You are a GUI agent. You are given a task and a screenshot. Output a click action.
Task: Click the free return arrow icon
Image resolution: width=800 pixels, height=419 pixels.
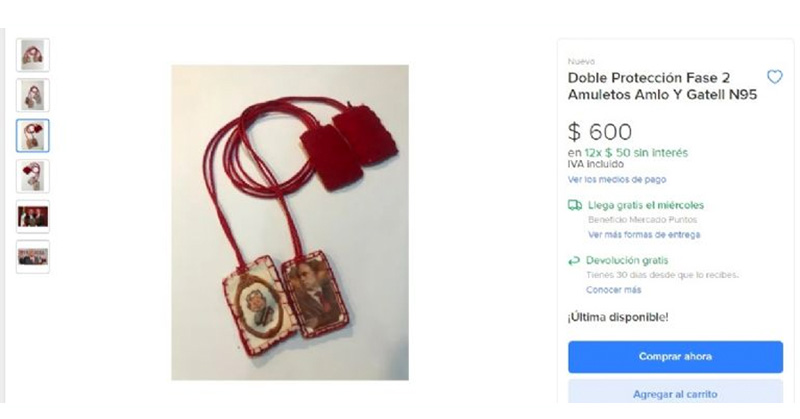(574, 261)
